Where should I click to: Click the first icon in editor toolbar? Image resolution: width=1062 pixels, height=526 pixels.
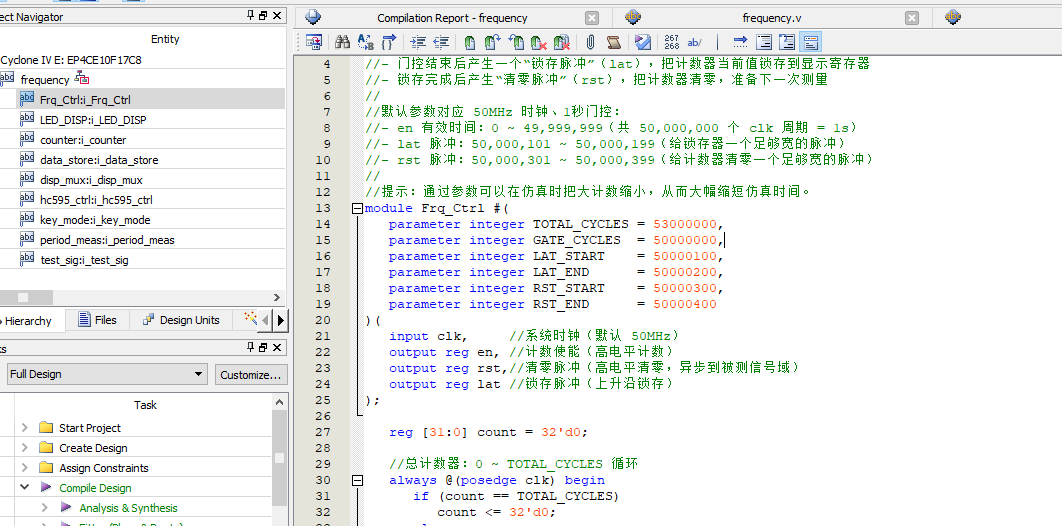314,42
